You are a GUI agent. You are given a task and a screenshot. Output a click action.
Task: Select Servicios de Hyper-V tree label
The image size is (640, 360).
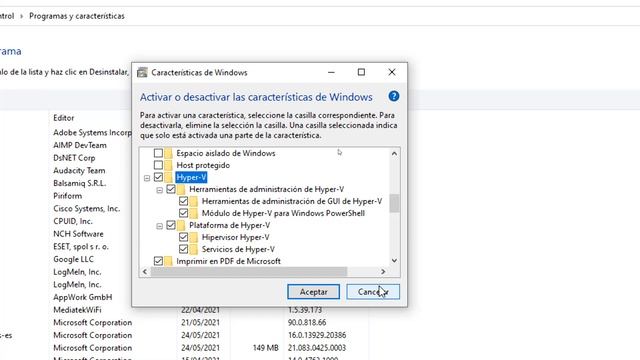coord(238,249)
